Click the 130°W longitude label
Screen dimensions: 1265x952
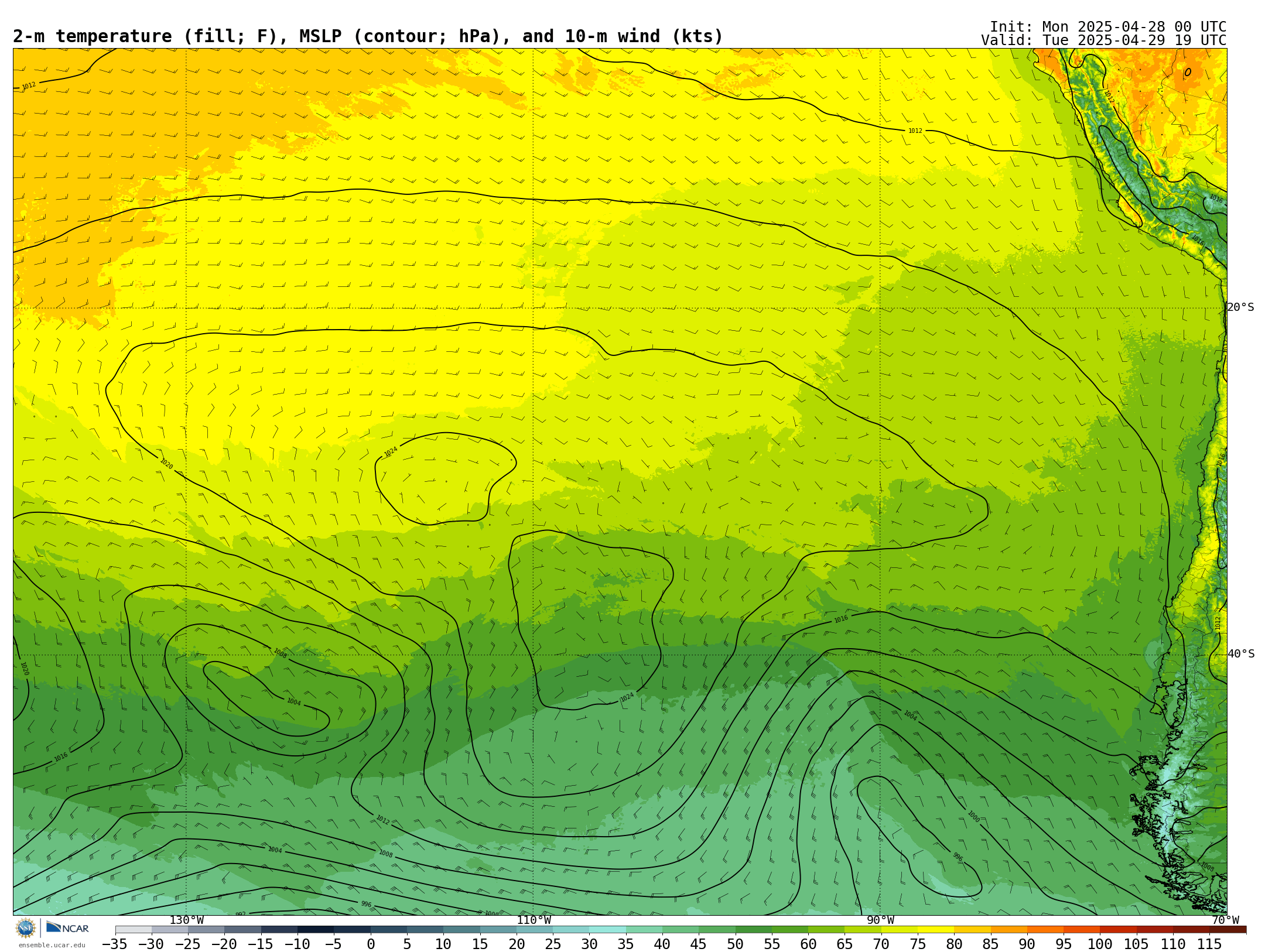tap(186, 920)
